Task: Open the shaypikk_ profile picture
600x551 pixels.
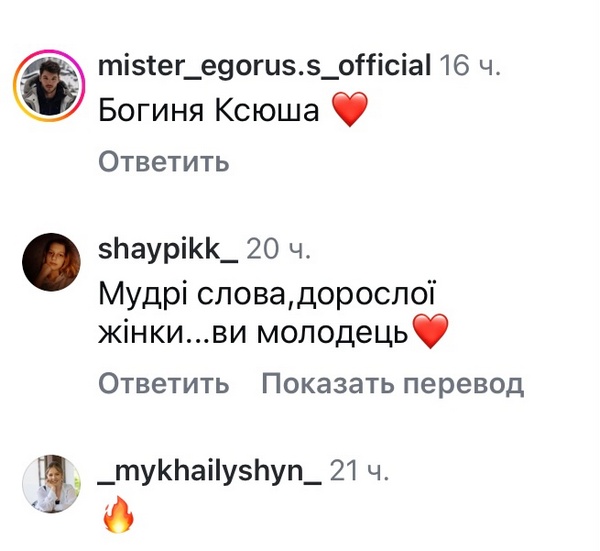Action: 51,262
